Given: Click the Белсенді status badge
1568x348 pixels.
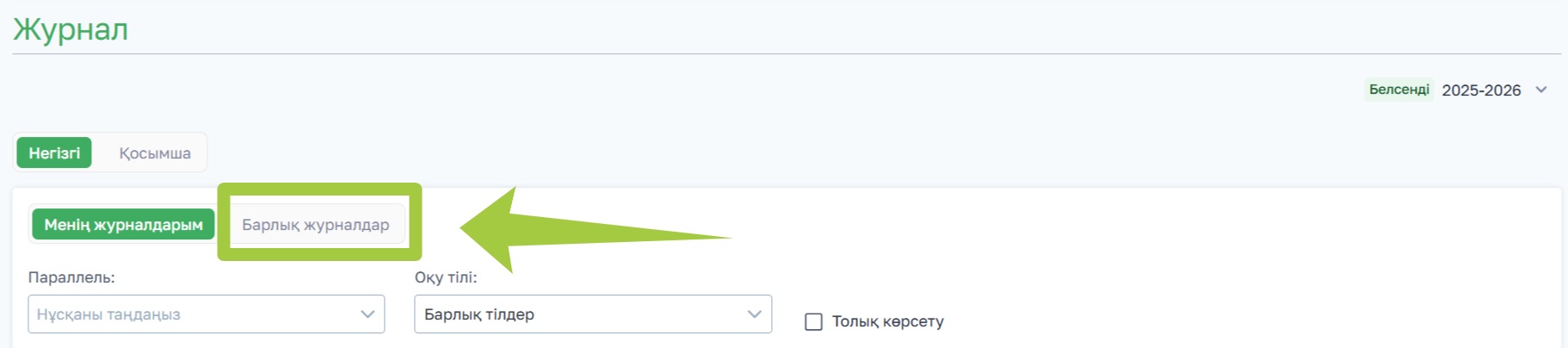Looking at the screenshot, I should coord(1398,90).
